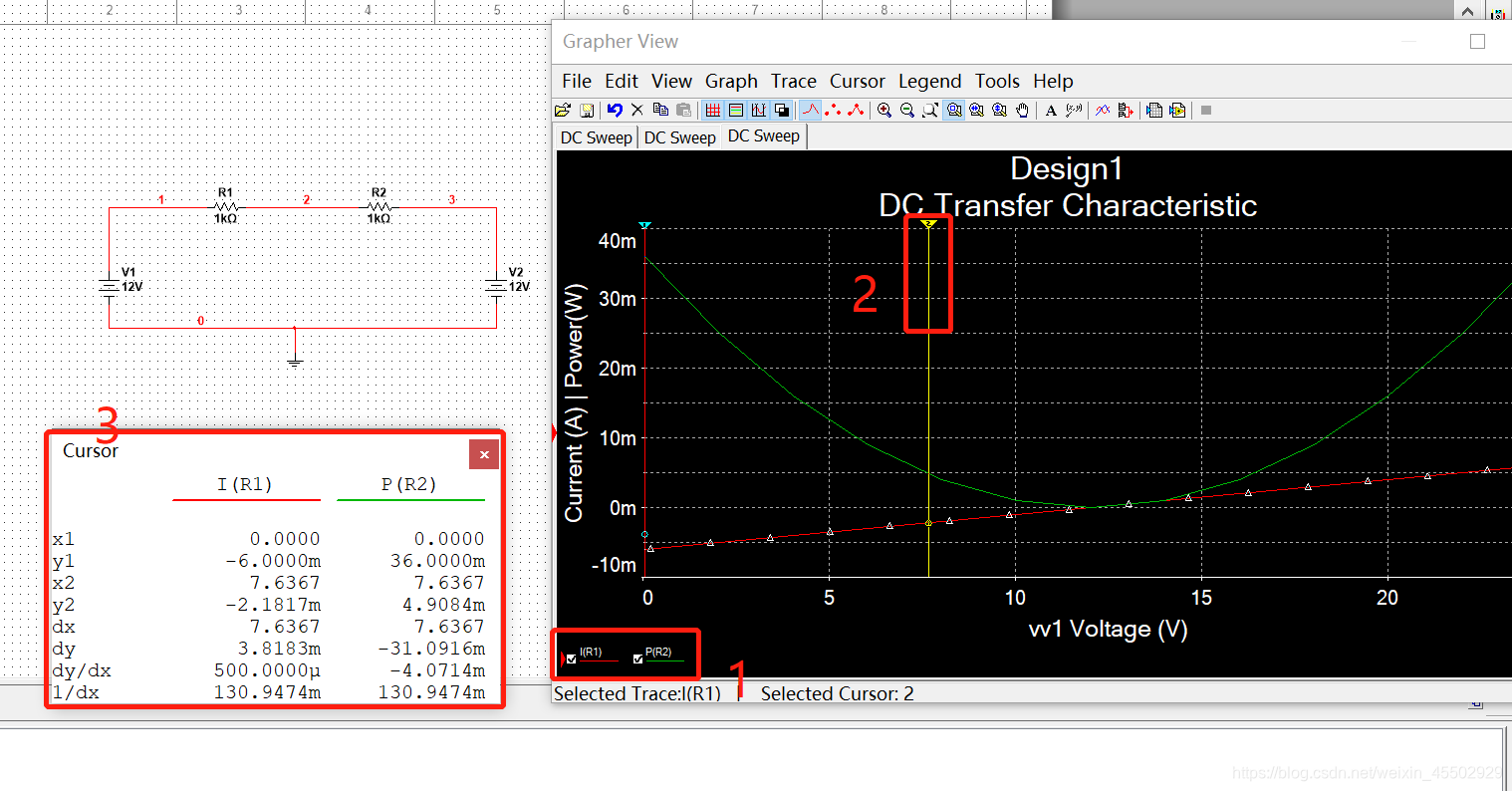Click the cyan cursor 1 handle atop graph
The height and width of the screenshot is (791, 1512).
644,226
